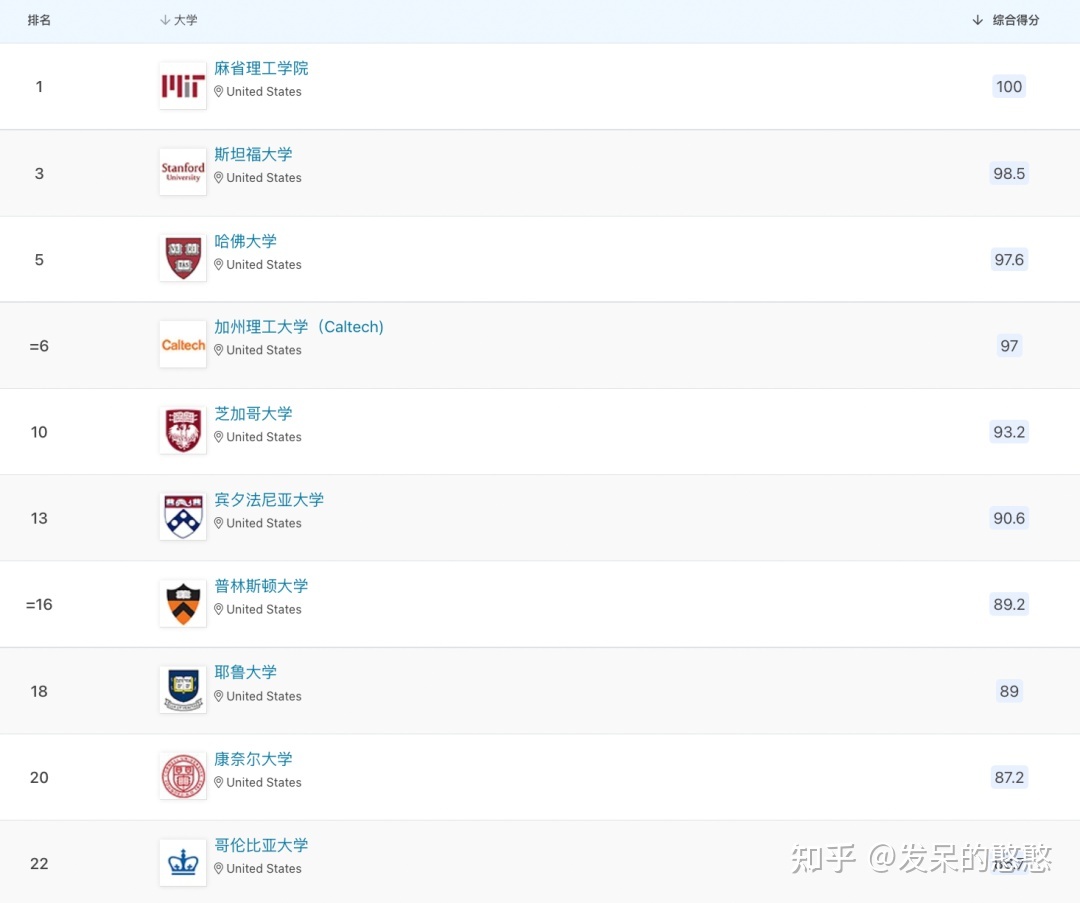This screenshot has height=903, width=1080.
Task: Click United States under 哈佛大学
Action: tap(264, 264)
